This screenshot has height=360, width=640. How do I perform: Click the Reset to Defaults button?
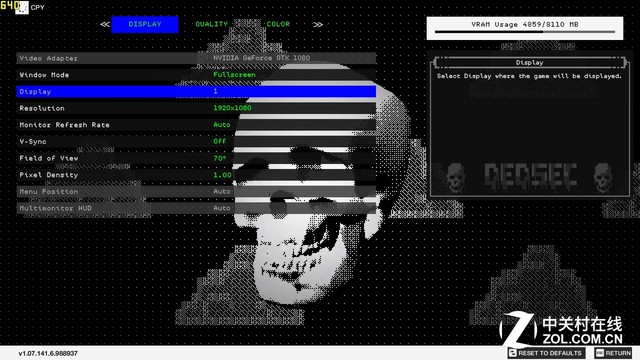[x=546, y=353]
